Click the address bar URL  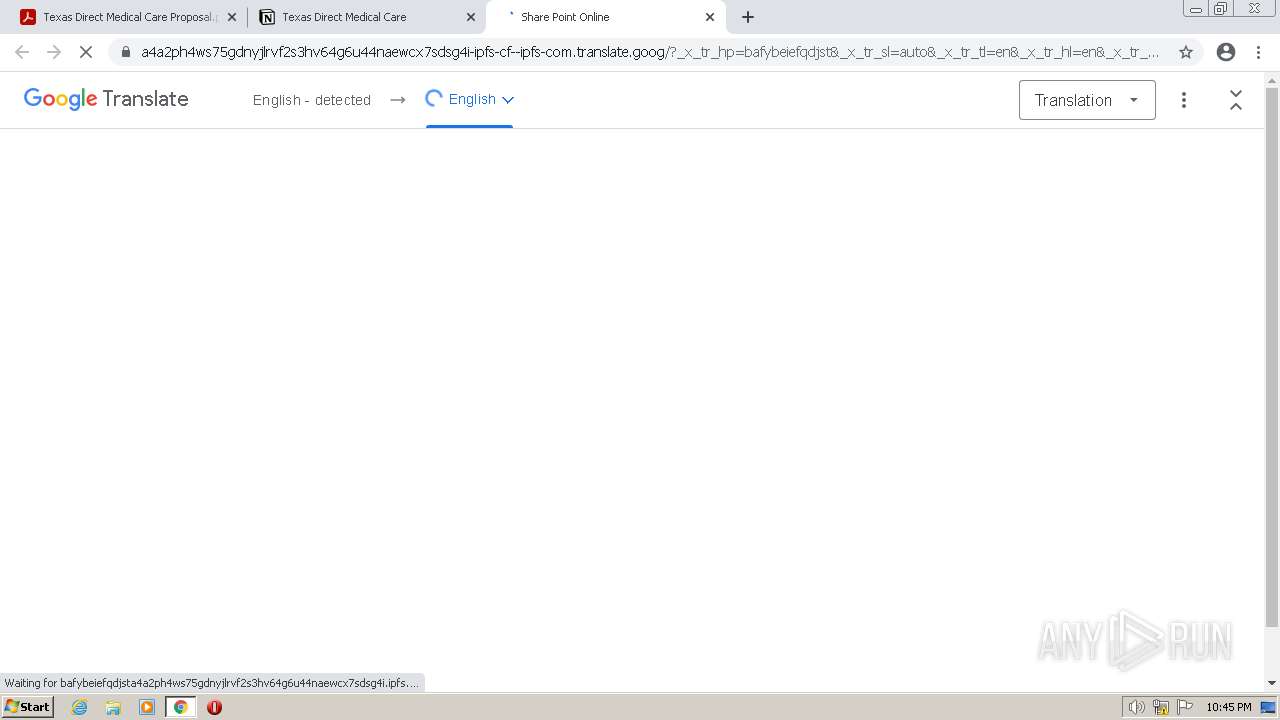[x=650, y=52]
